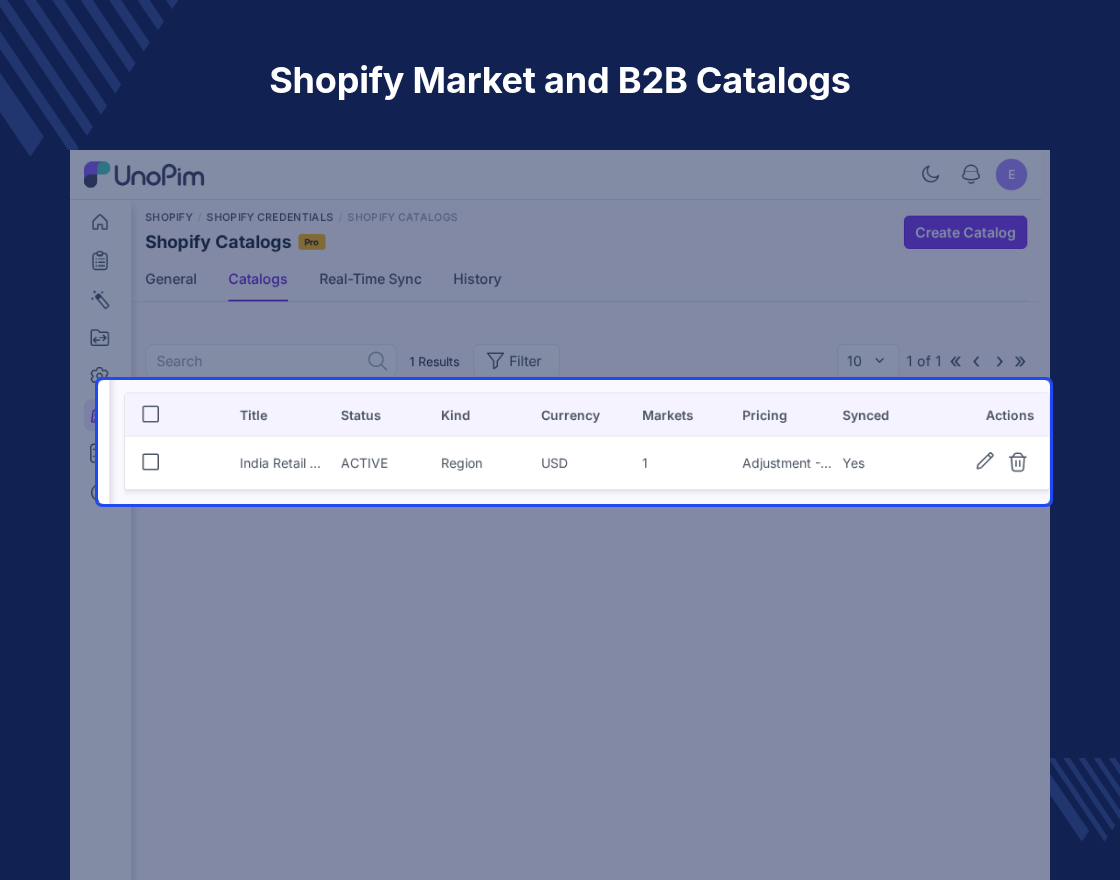Check the India Retail row checkbox
Image resolution: width=1120 pixels, height=880 pixels.
151,462
